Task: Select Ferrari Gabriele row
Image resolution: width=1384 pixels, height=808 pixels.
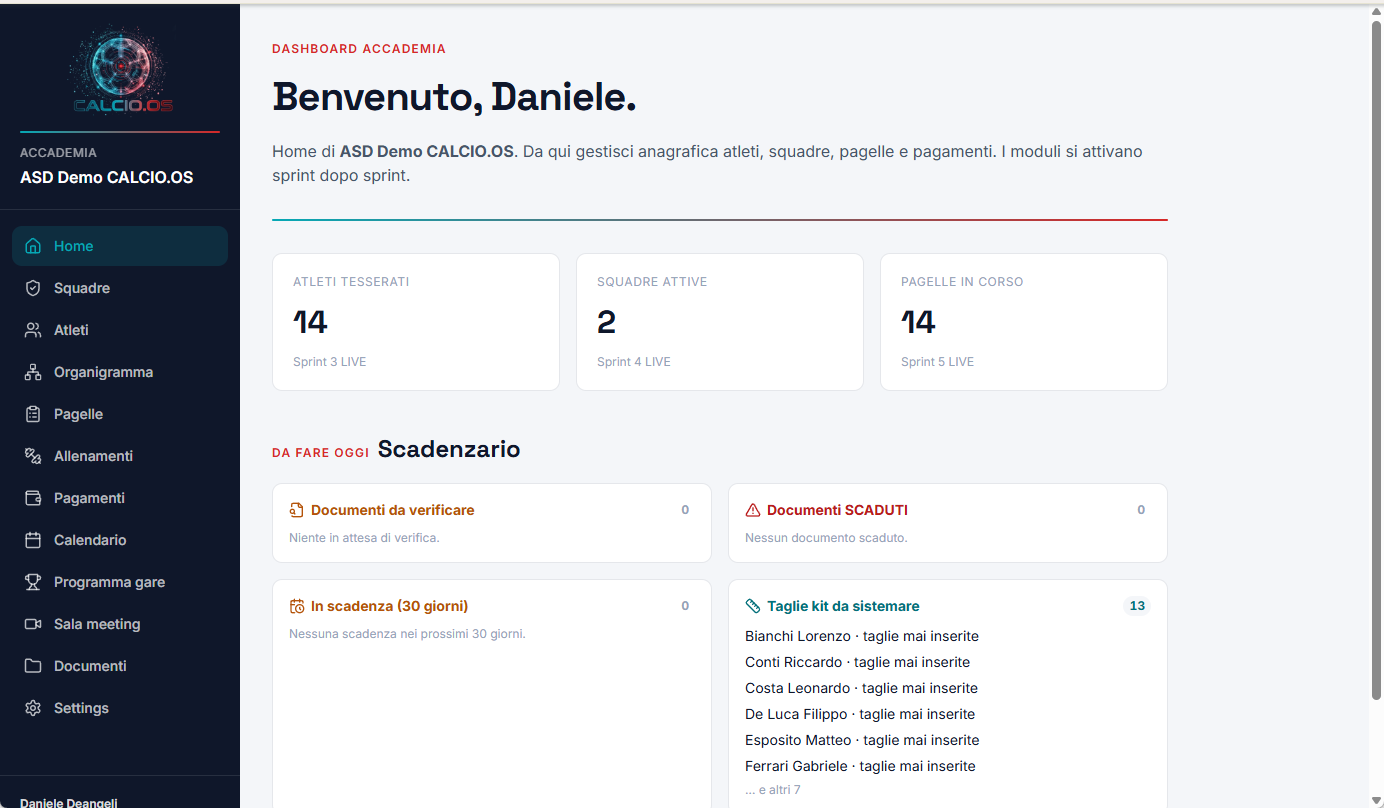Action: (860, 766)
